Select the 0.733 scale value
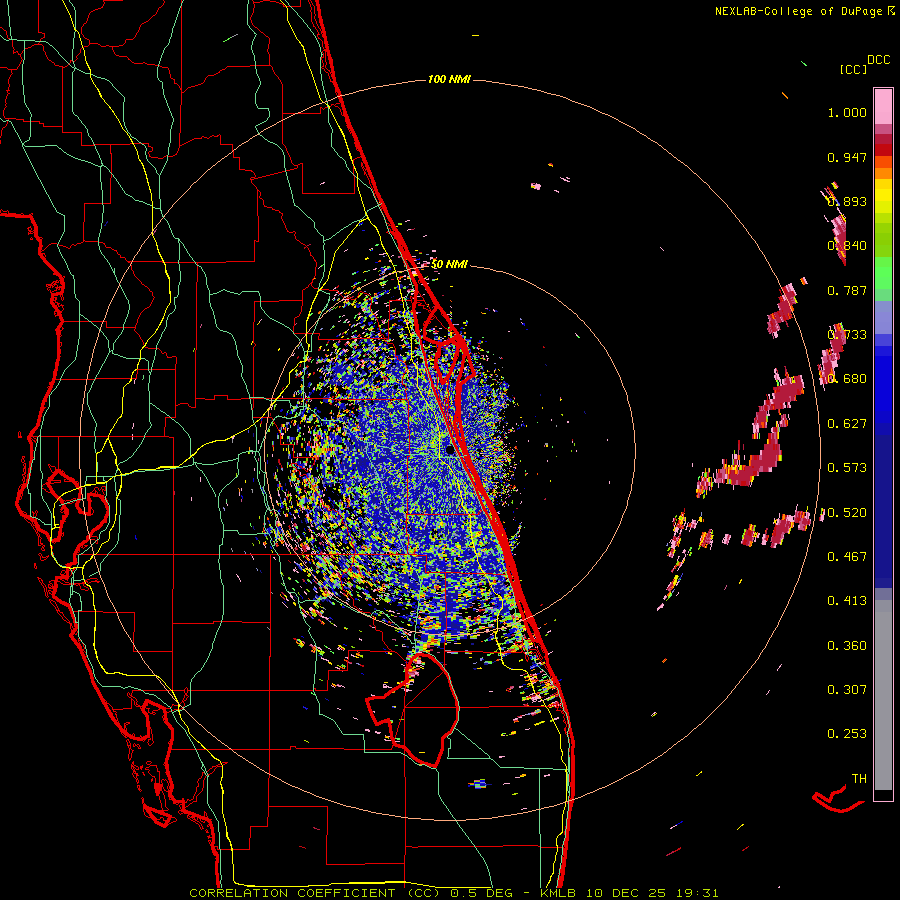This screenshot has height=900, width=900. 847,335
